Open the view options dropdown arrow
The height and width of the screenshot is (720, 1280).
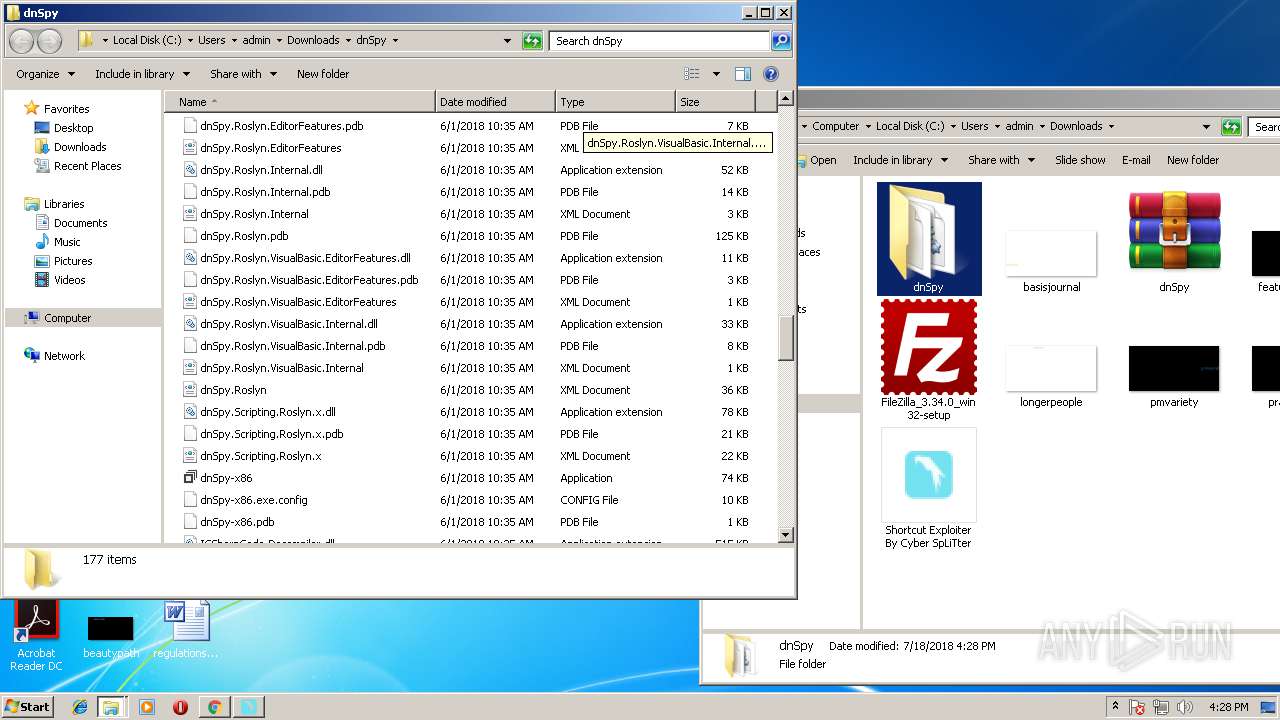716,74
